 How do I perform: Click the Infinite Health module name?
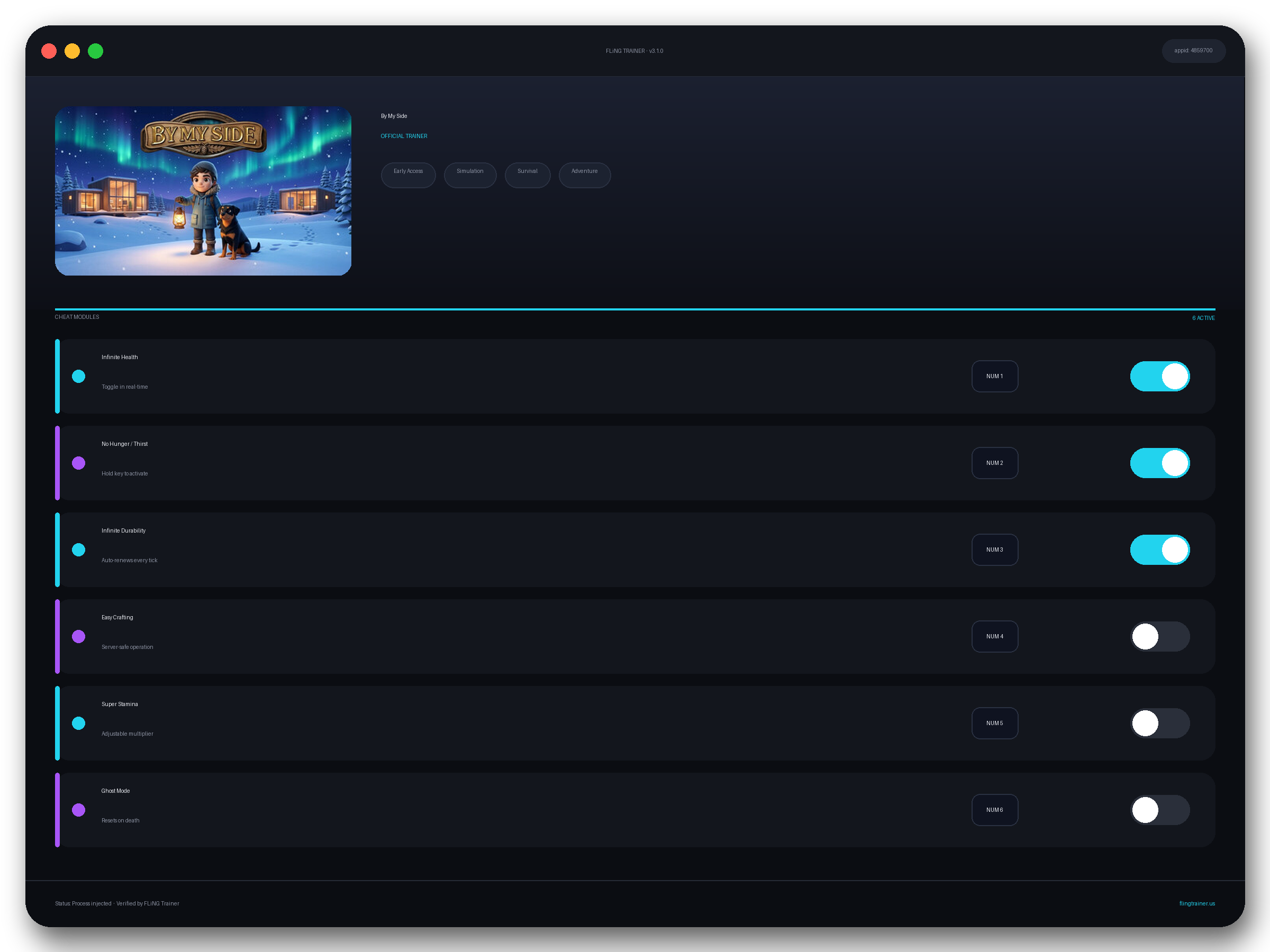click(120, 357)
